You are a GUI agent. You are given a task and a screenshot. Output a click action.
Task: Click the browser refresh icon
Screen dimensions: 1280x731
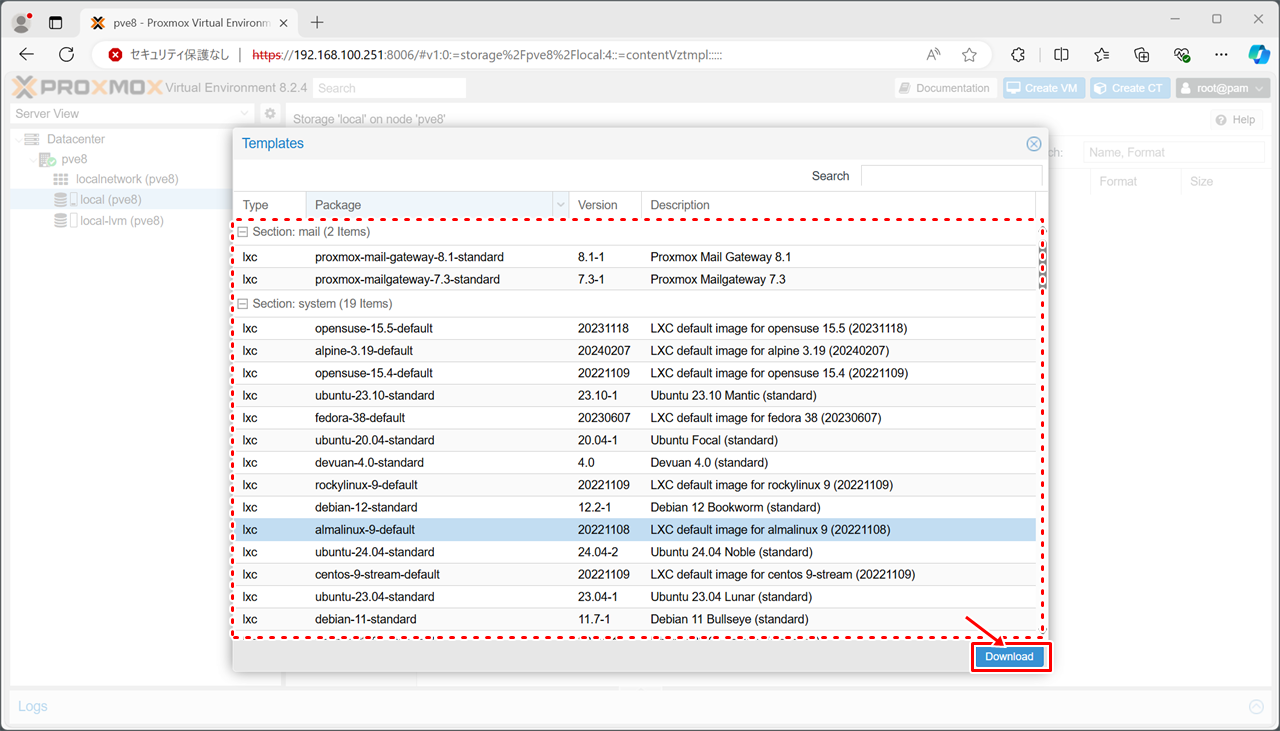(67, 55)
